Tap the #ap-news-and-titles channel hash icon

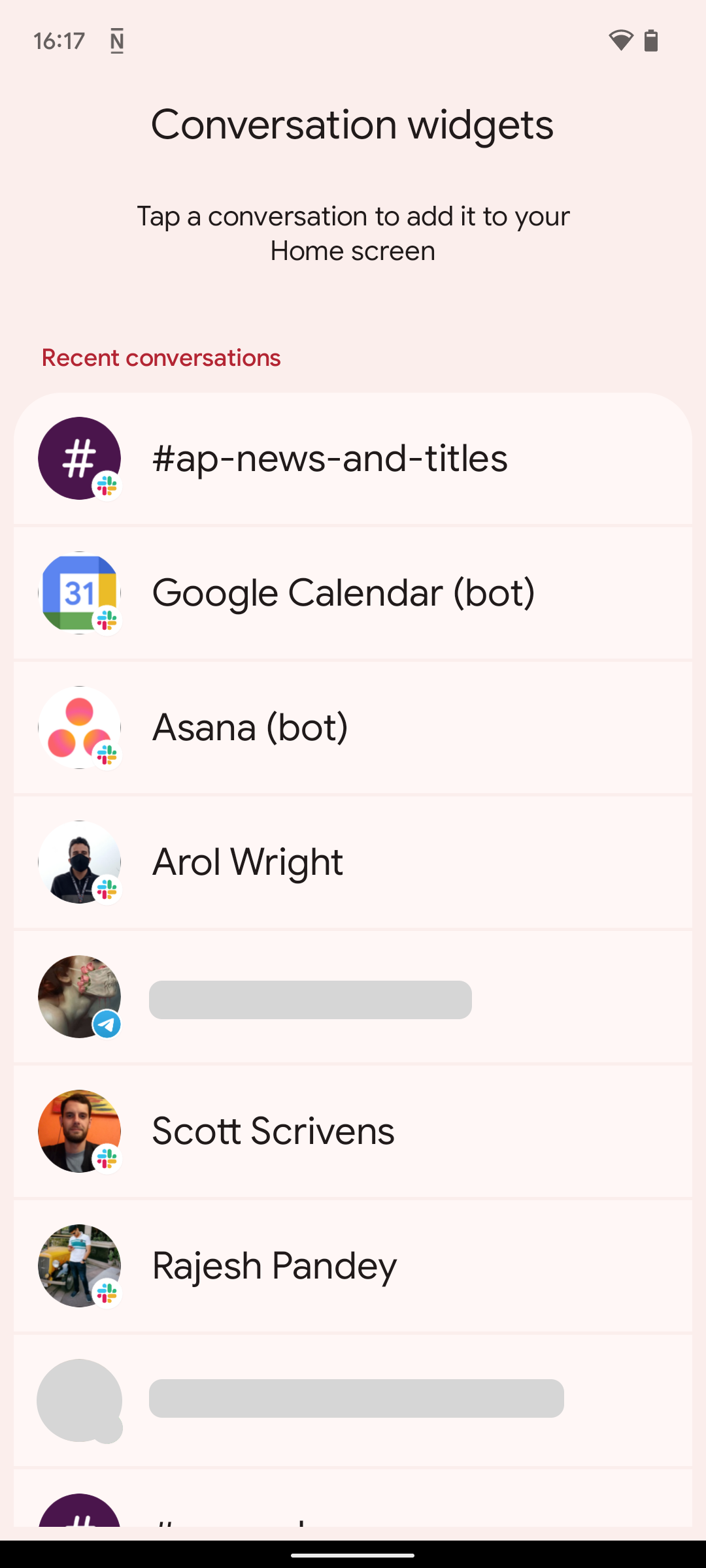coord(79,458)
